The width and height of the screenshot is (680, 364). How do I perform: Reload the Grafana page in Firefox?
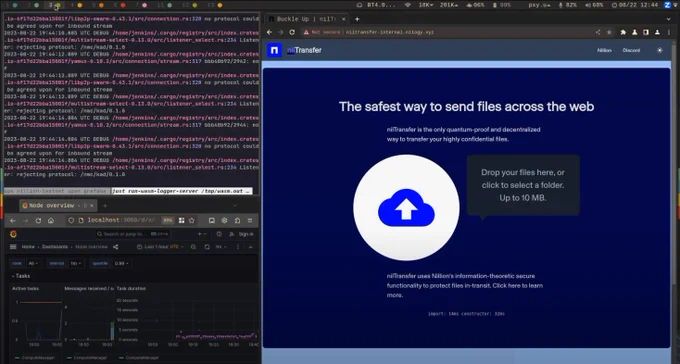pyautogui.click(x=38, y=220)
